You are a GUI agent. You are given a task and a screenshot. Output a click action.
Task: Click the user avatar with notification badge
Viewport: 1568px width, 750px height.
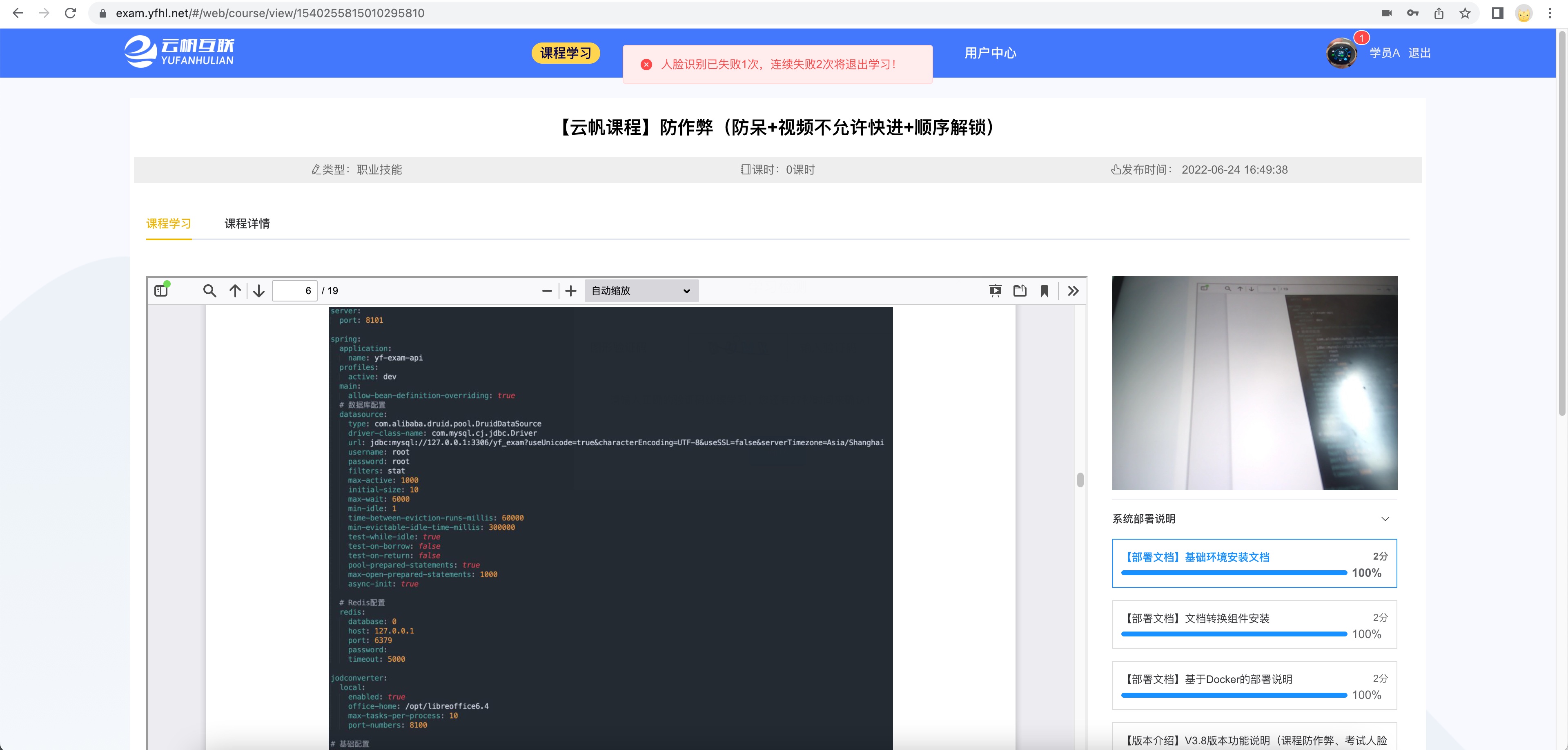pyautogui.click(x=1341, y=53)
